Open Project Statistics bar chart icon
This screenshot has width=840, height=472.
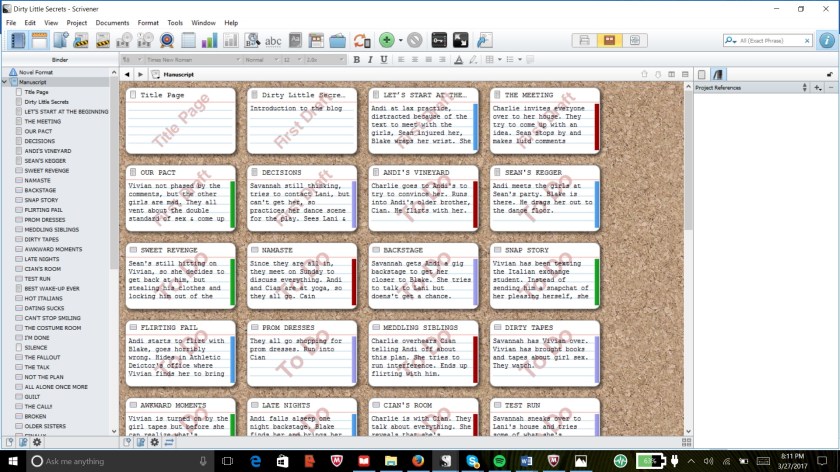click(x=210, y=41)
